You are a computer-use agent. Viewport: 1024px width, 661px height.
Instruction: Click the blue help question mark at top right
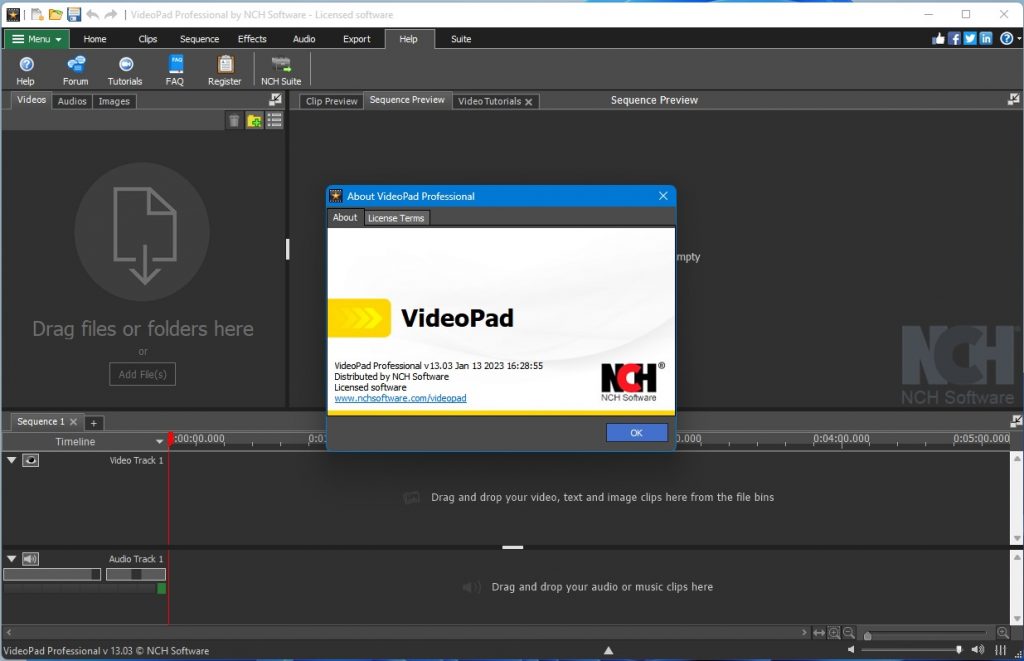click(x=1007, y=39)
